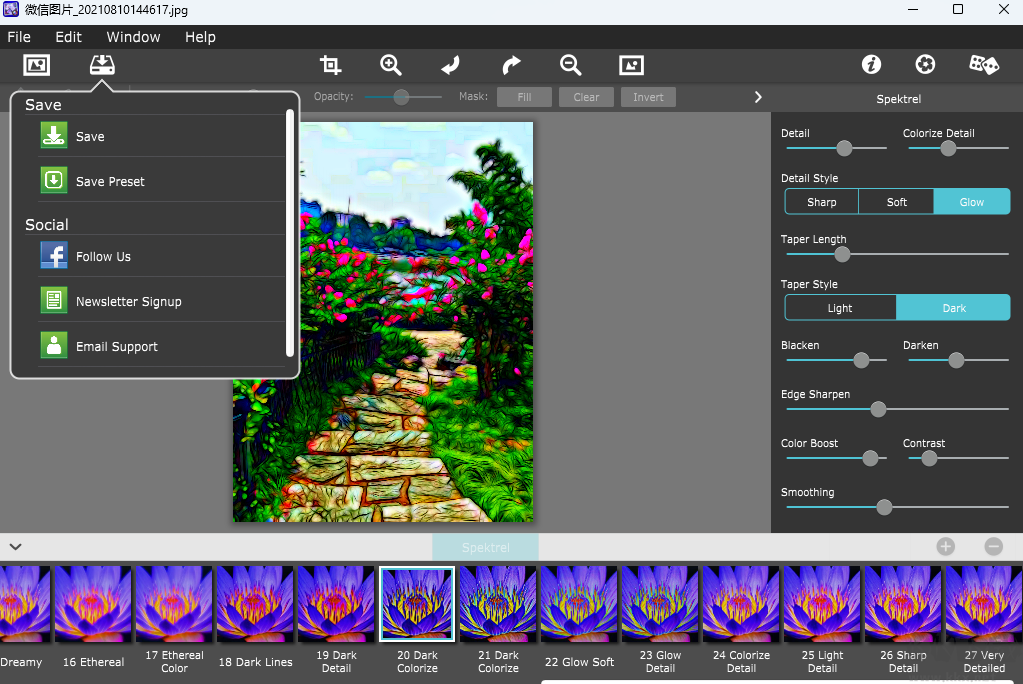The image size is (1023, 684).
Task: Open the Edit menu
Action: tap(68, 37)
